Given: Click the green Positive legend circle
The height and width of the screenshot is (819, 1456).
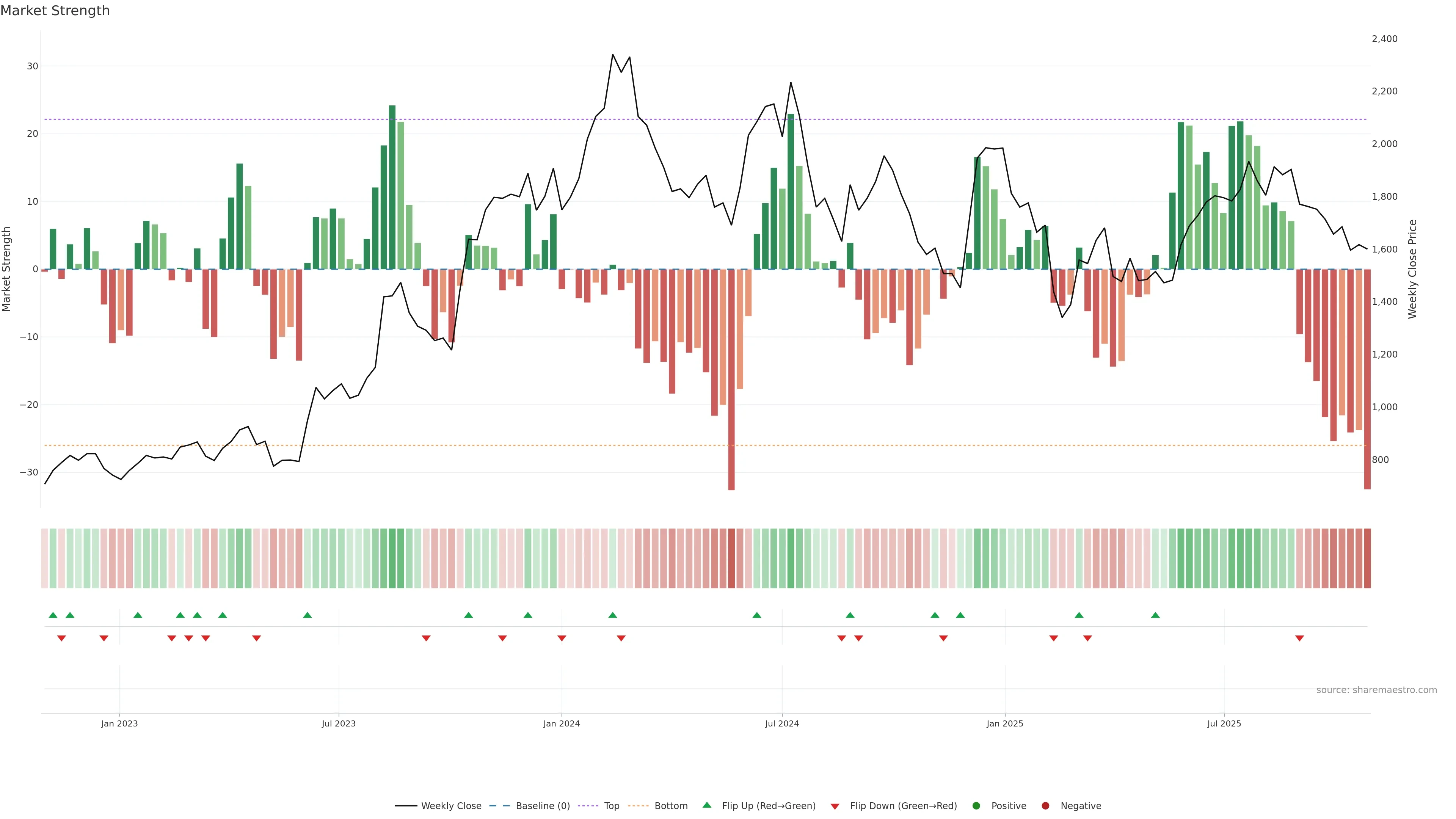Looking at the screenshot, I should 976,806.
